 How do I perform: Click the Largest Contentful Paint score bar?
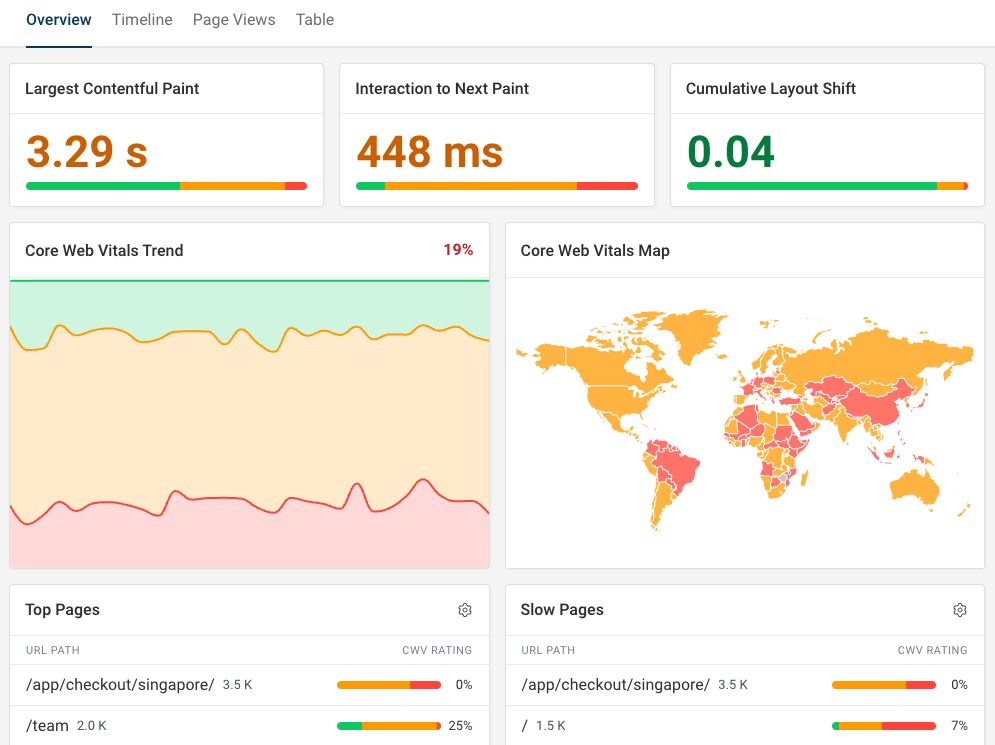(x=166, y=185)
